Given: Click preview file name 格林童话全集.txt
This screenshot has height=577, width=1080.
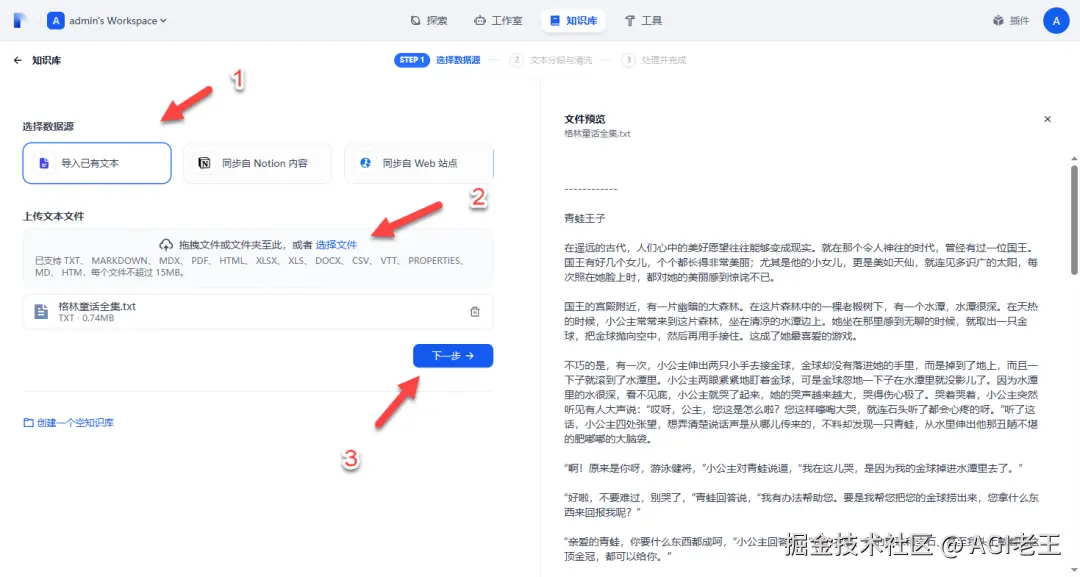Looking at the screenshot, I should [x=597, y=134].
